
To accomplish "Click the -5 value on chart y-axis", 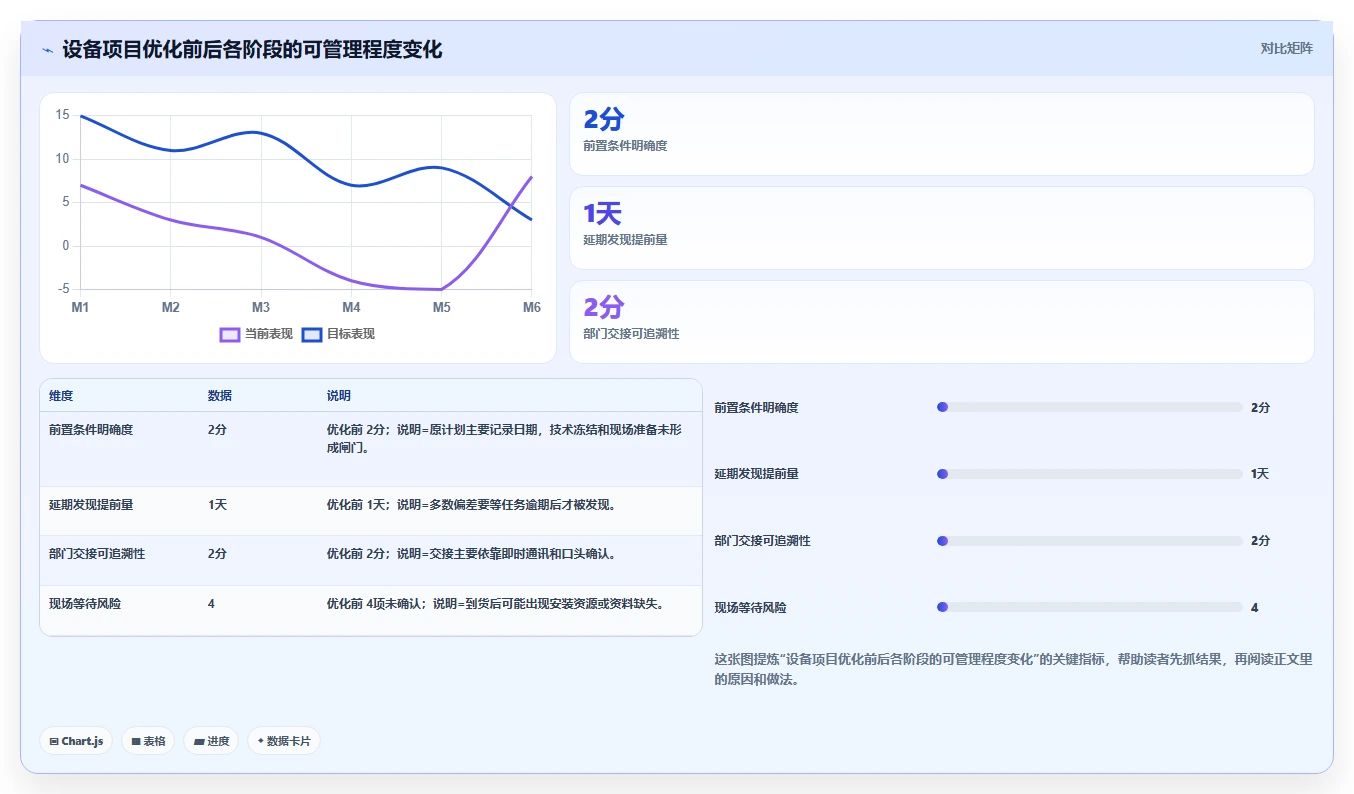I will tap(62, 289).
